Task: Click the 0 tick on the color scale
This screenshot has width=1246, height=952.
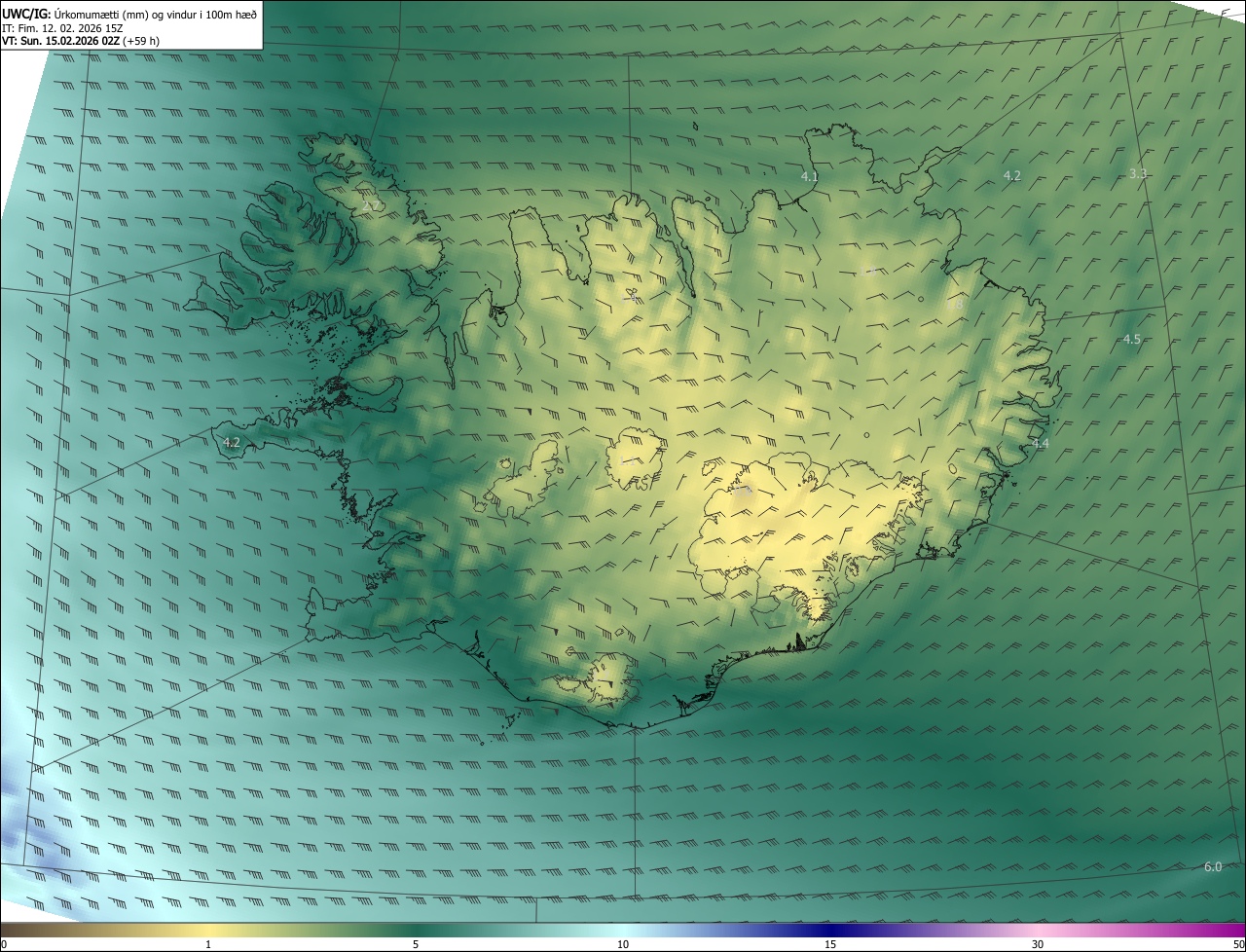Action: [x=4, y=944]
